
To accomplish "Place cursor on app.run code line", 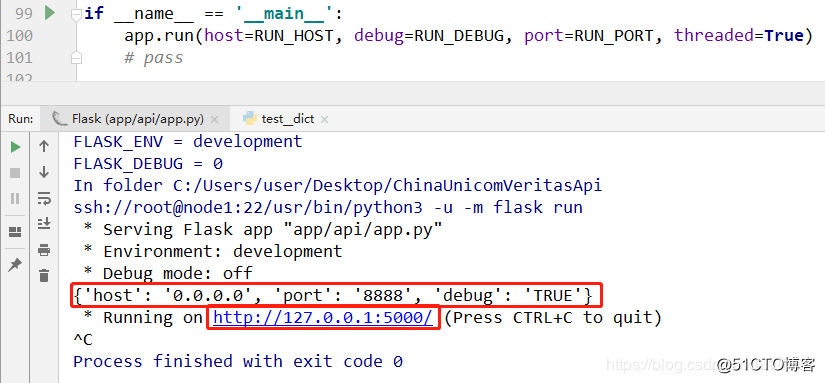I will 469,35.
